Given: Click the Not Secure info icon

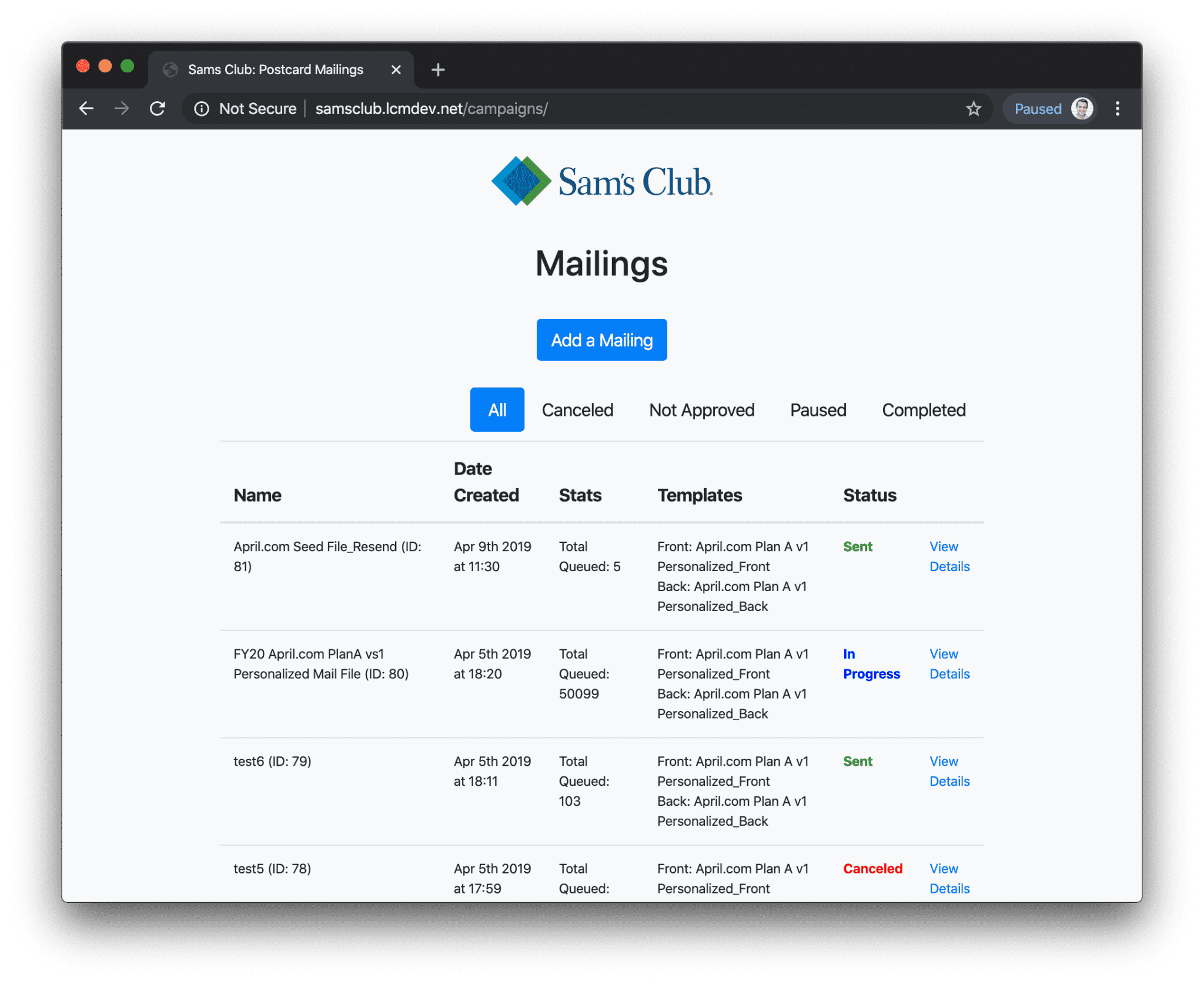Looking at the screenshot, I should (202, 109).
